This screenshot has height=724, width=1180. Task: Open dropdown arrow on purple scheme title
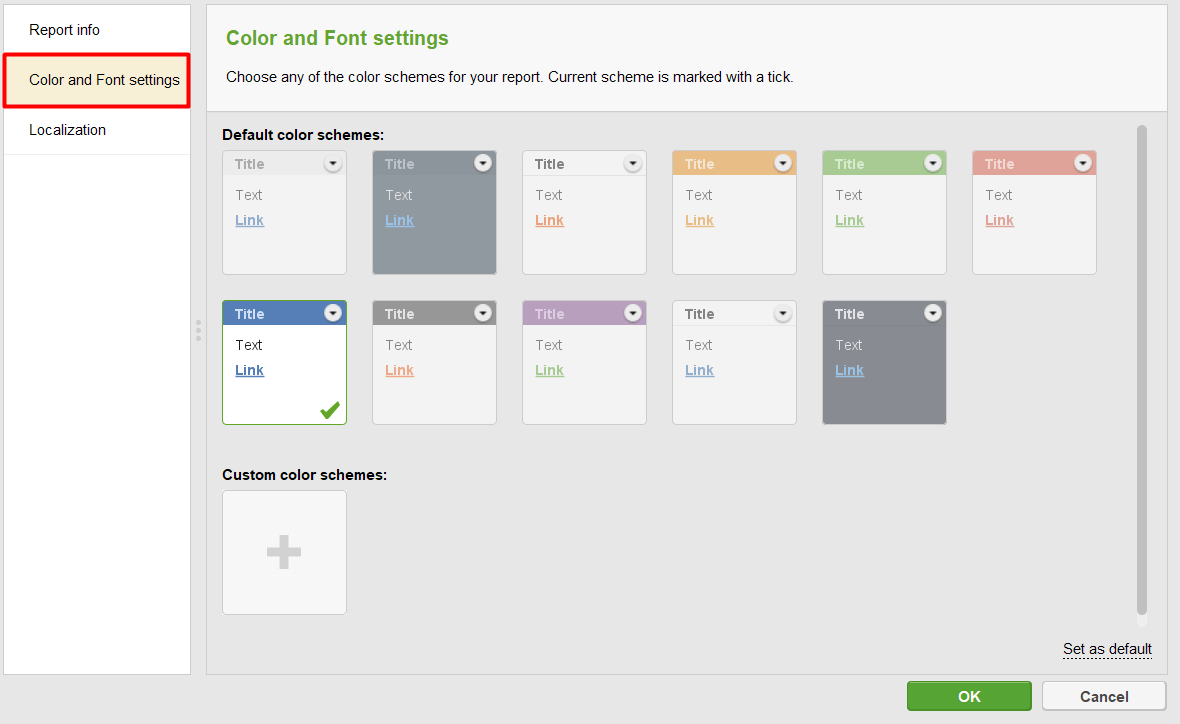click(633, 313)
